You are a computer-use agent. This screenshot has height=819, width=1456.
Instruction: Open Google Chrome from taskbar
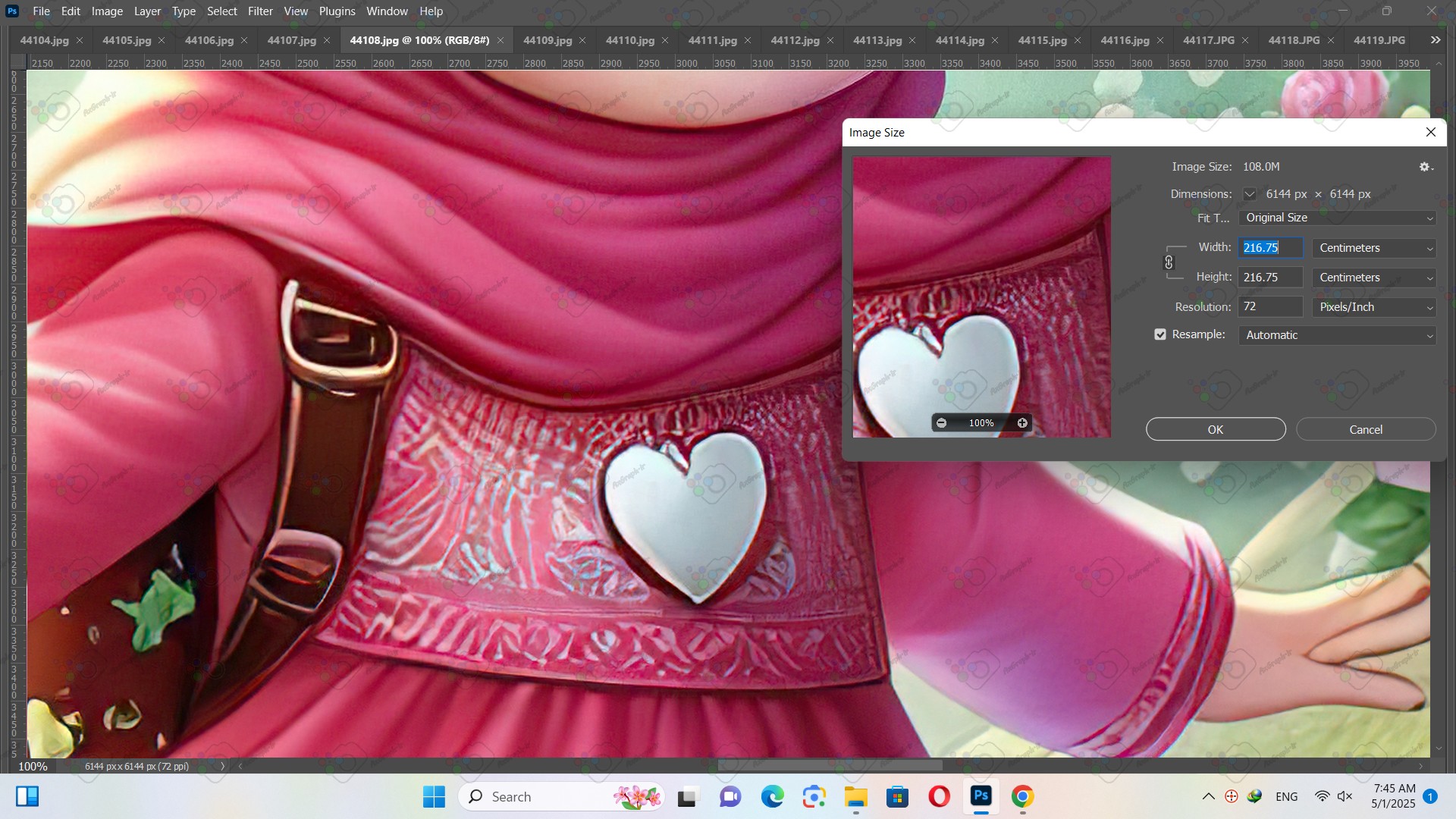(x=1022, y=796)
